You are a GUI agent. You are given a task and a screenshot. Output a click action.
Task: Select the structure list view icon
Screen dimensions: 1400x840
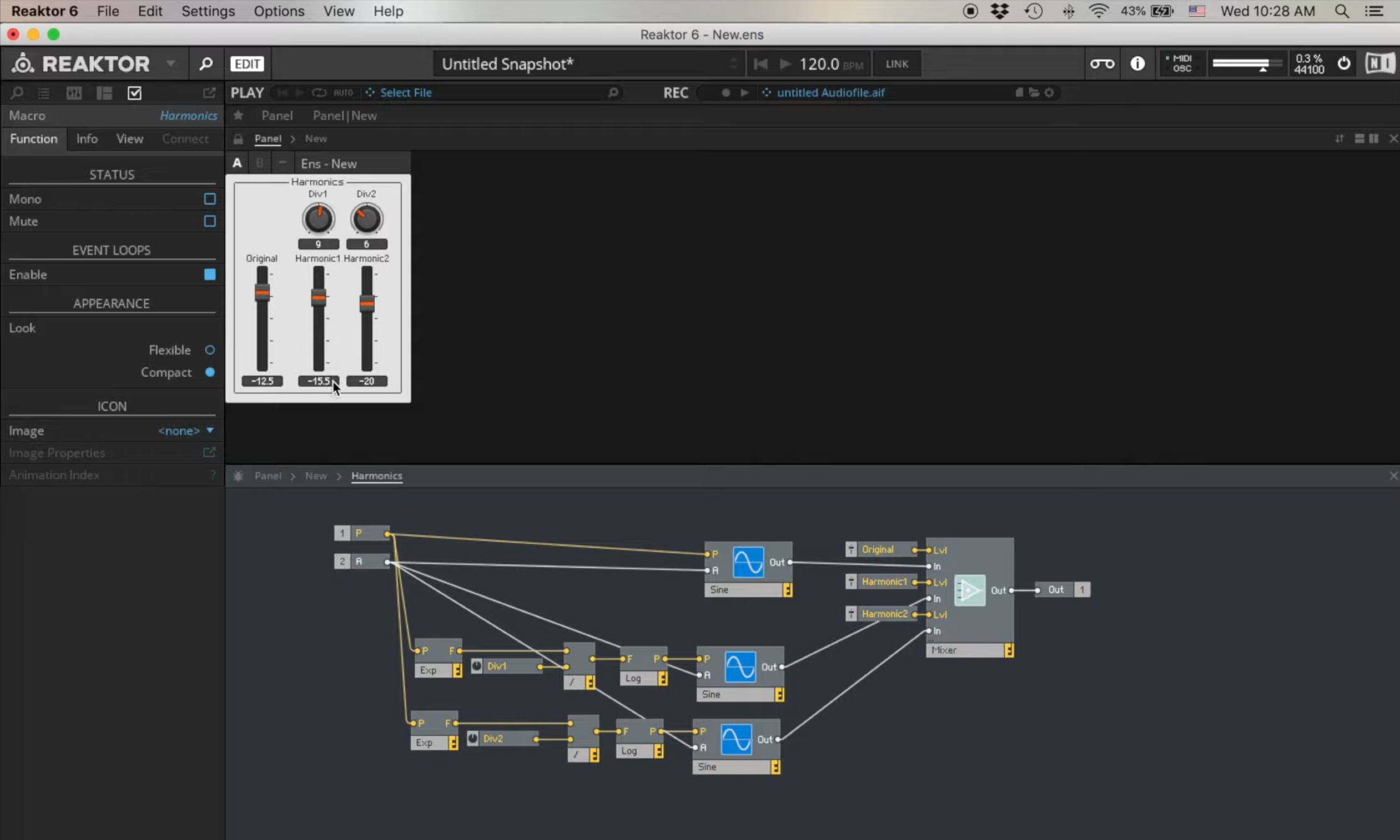click(x=43, y=92)
